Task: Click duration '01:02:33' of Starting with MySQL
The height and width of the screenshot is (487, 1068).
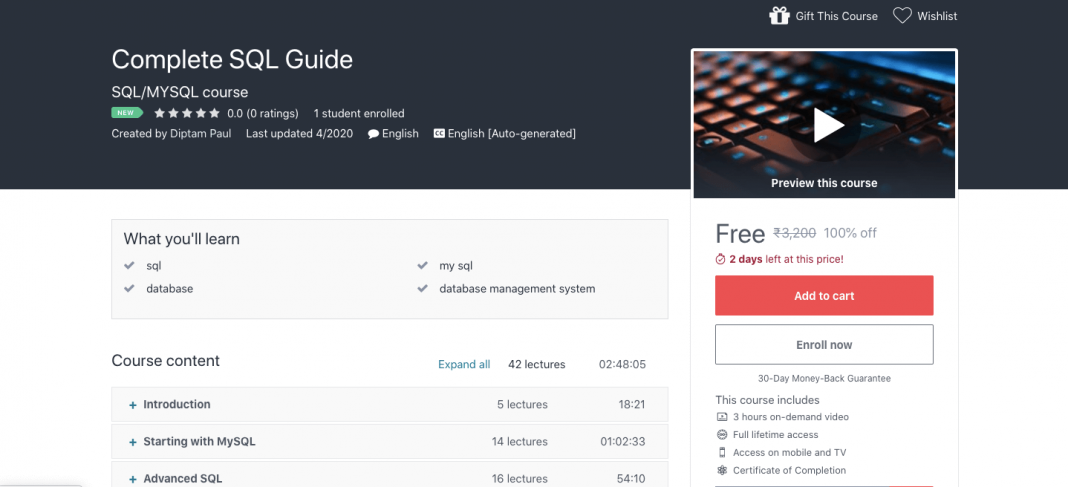Action: point(623,441)
